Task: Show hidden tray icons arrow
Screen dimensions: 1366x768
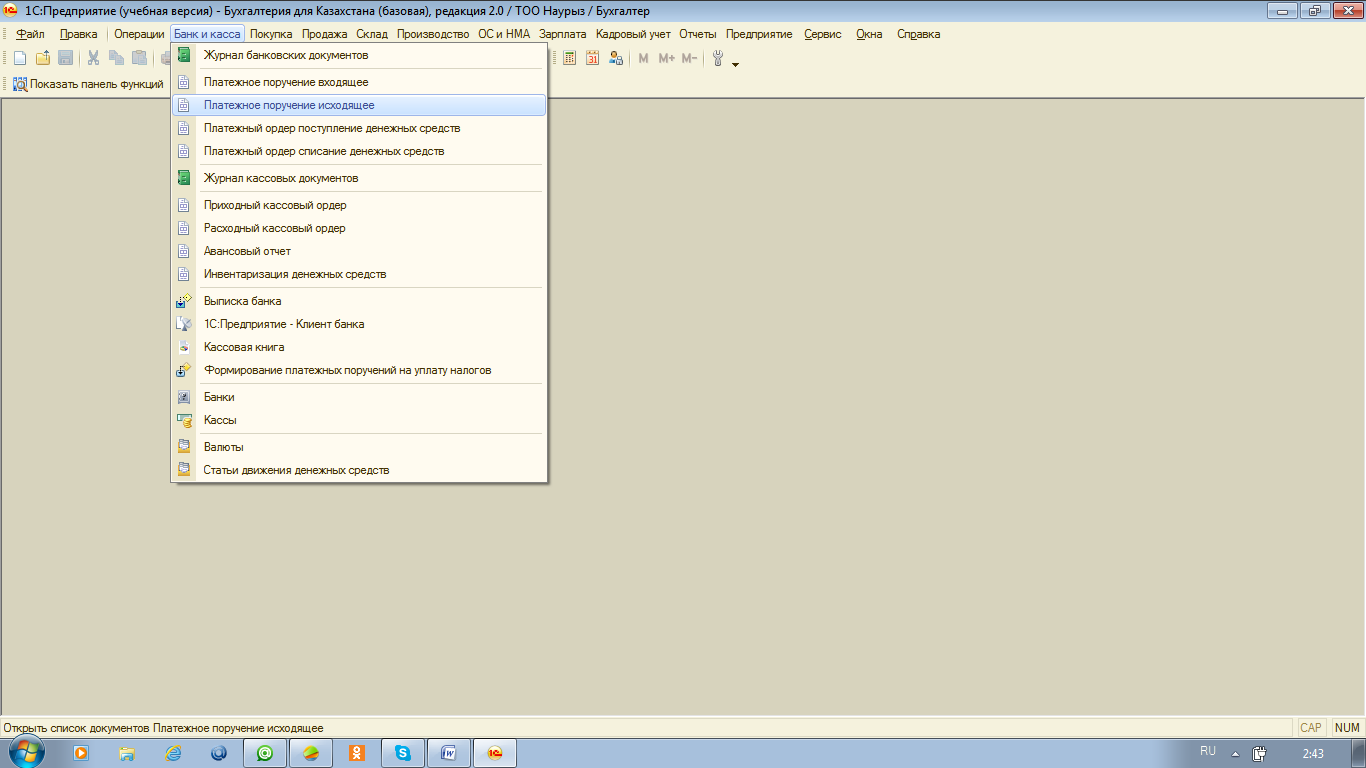Action: pyautogui.click(x=1235, y=754)
